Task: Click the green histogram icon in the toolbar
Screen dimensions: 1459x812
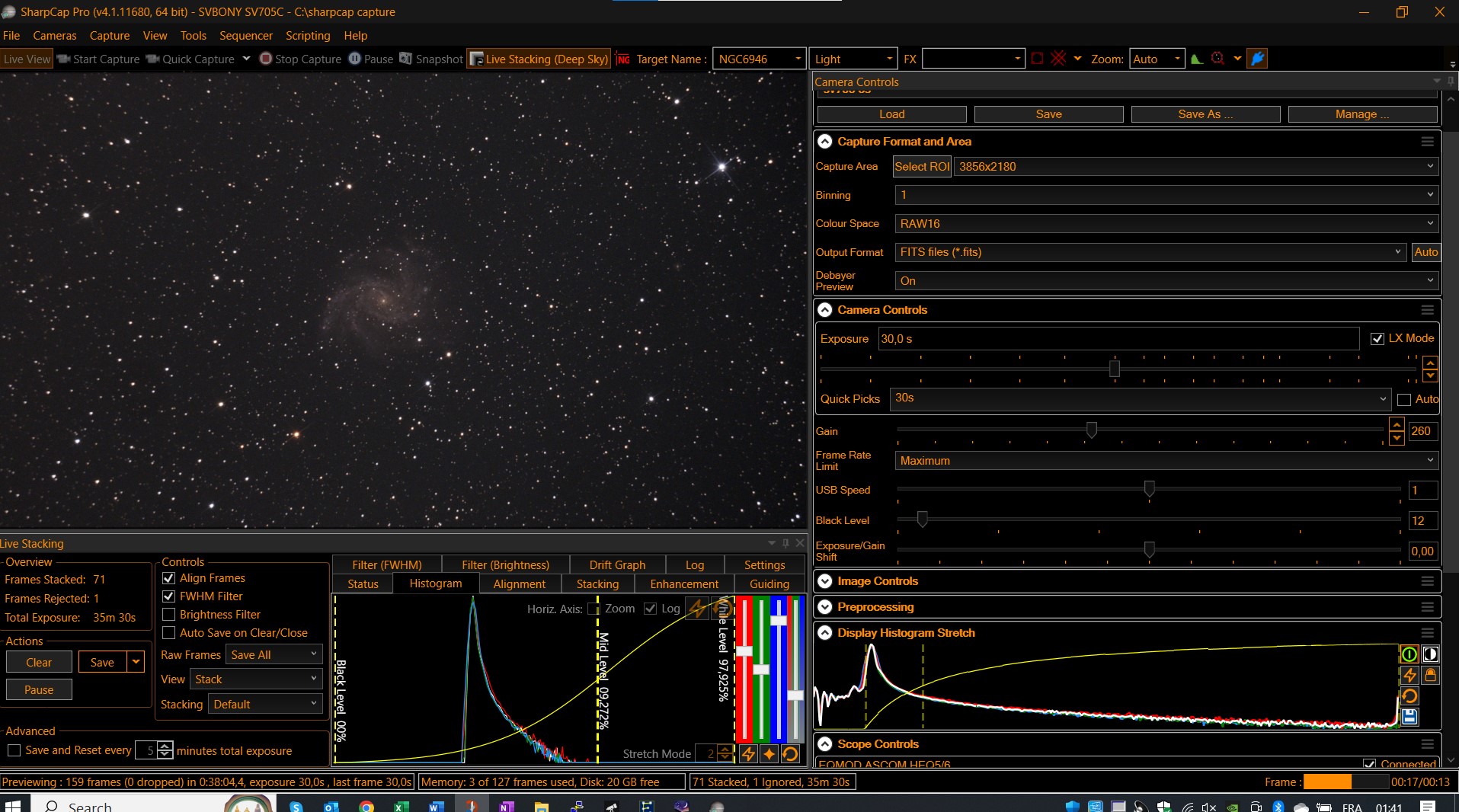Action: point(1197,59)
